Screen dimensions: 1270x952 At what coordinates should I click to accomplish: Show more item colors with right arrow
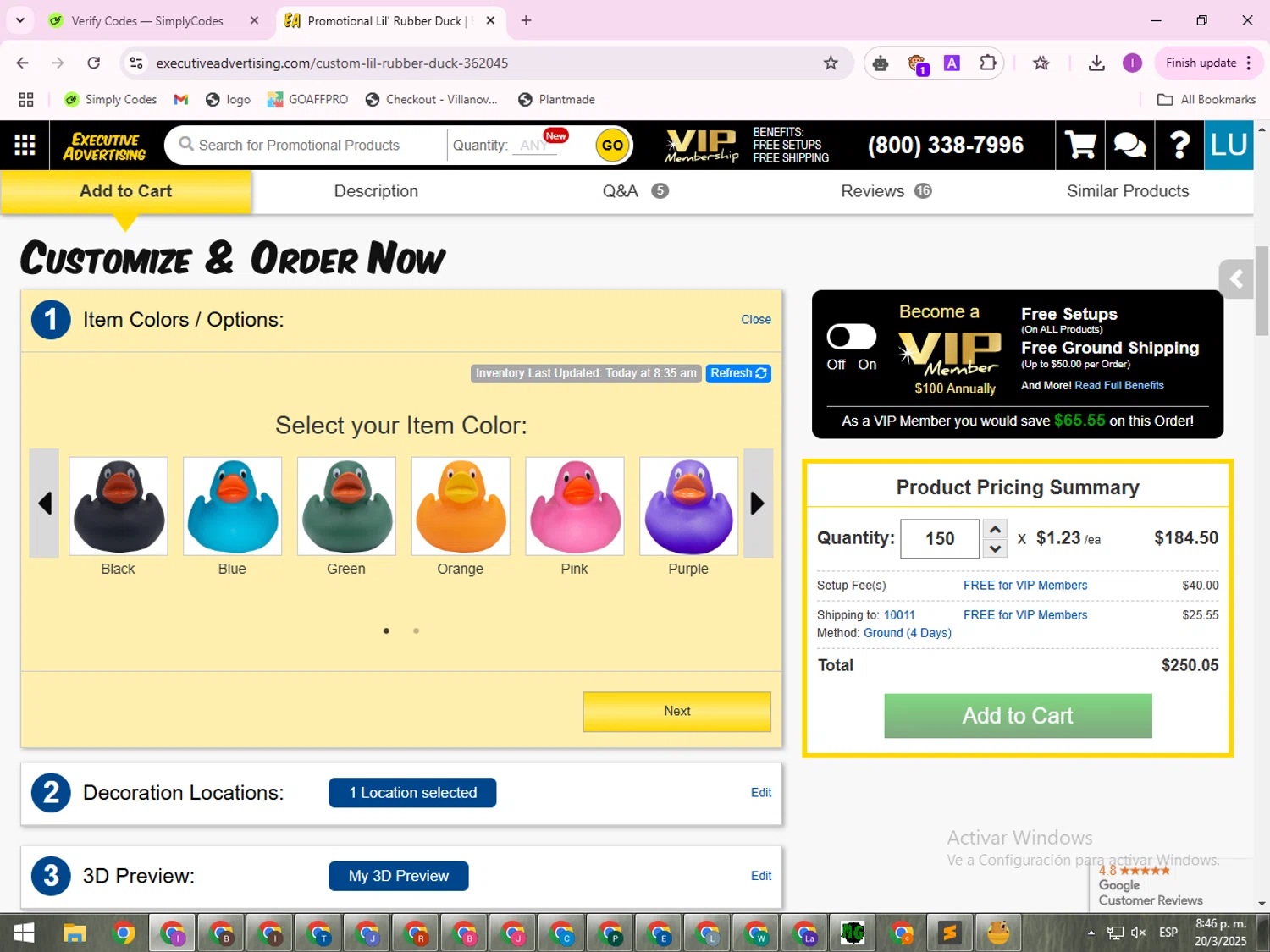[758, 504]
